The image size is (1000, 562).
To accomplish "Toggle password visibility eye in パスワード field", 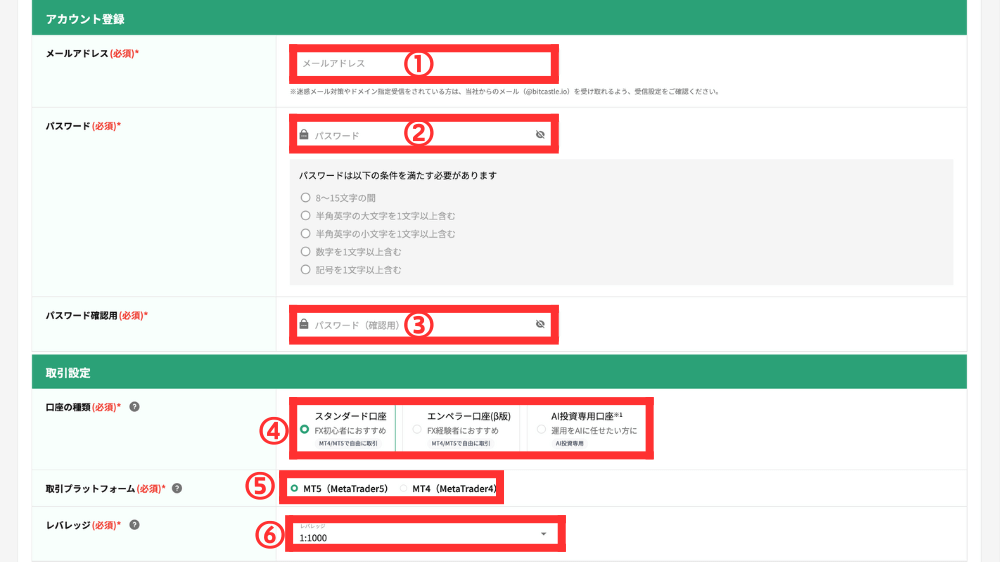I will [x=540, y=135].
